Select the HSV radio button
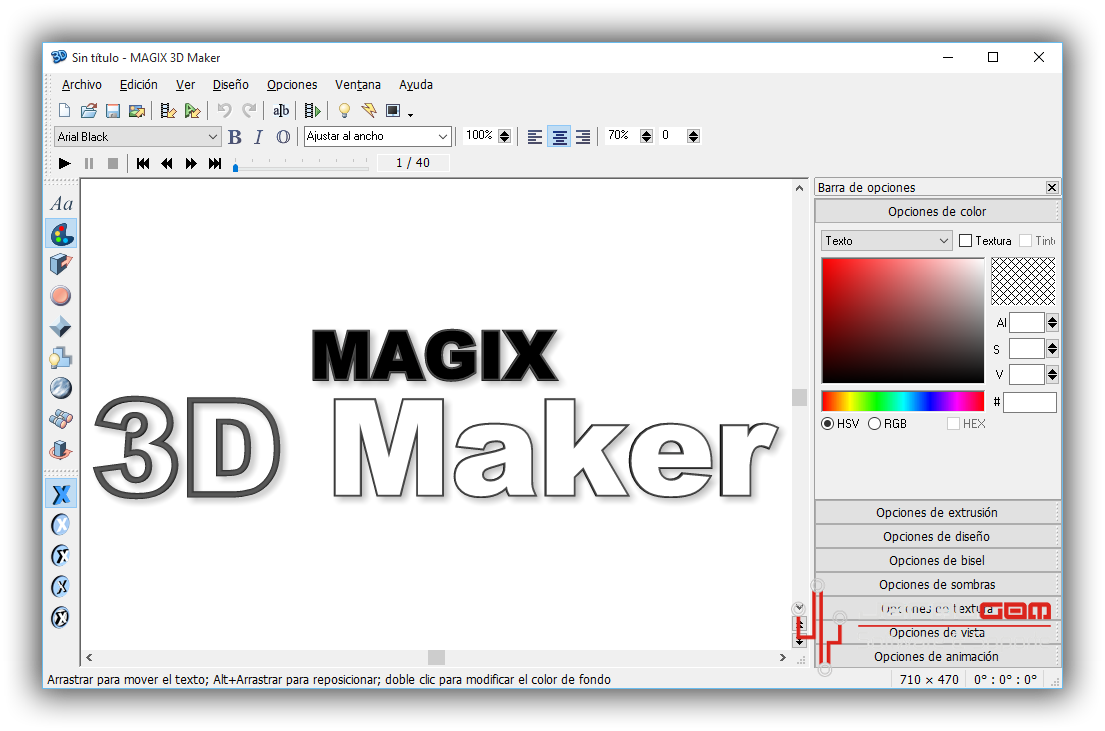The height and width of the screenshot is (731, 1105). tap(827, 424)
